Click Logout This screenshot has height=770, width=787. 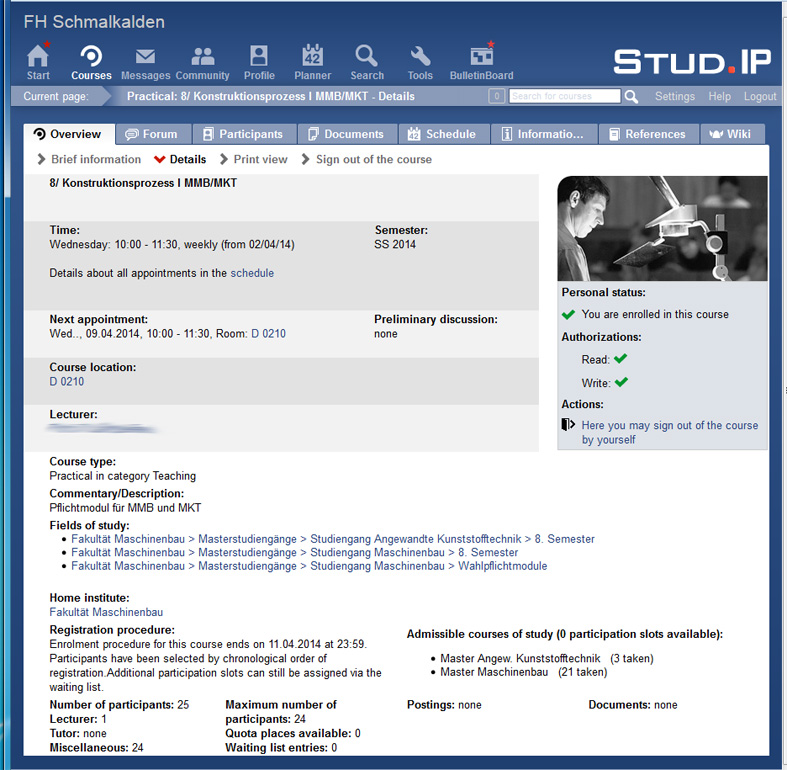760,96
